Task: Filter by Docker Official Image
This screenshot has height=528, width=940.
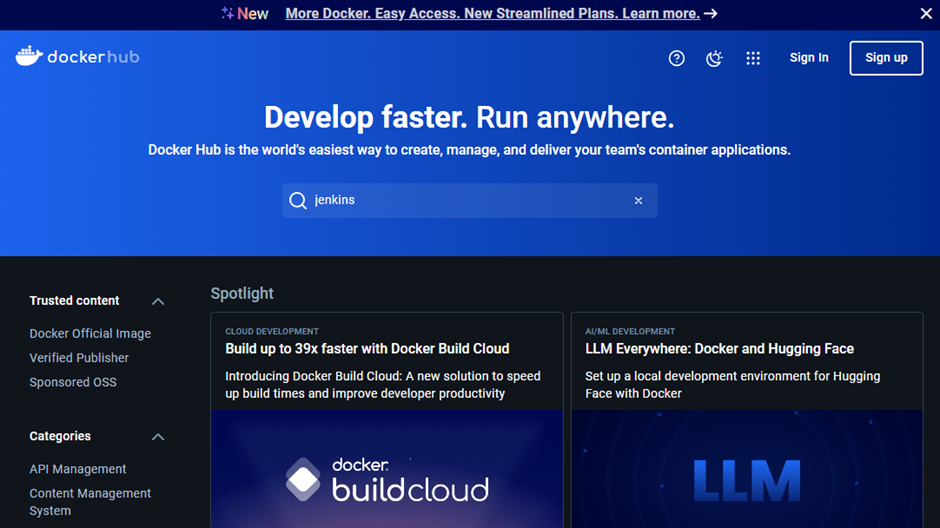Action: (x=90, y=333)
